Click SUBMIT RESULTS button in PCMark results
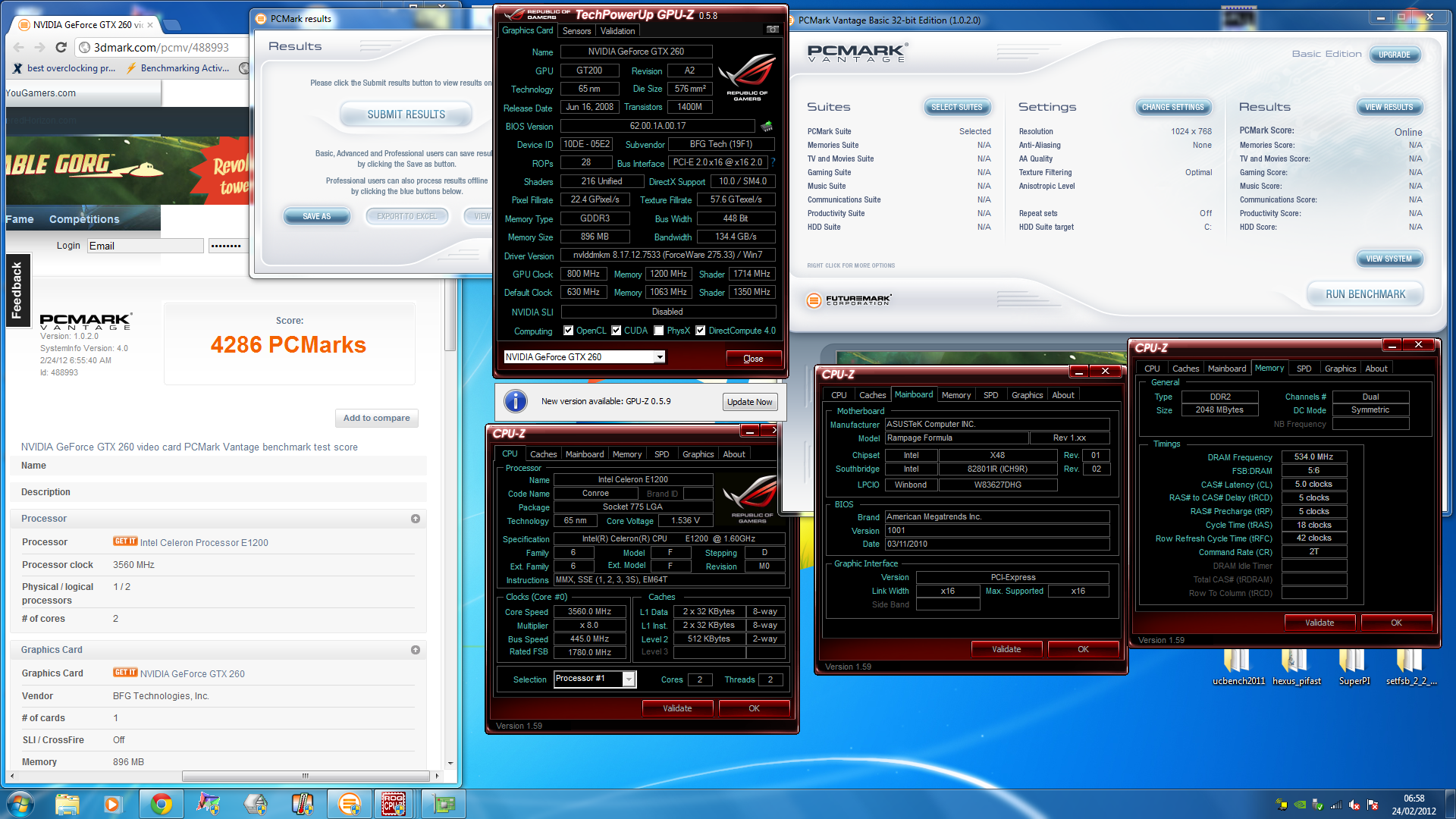 pos(406,115)
